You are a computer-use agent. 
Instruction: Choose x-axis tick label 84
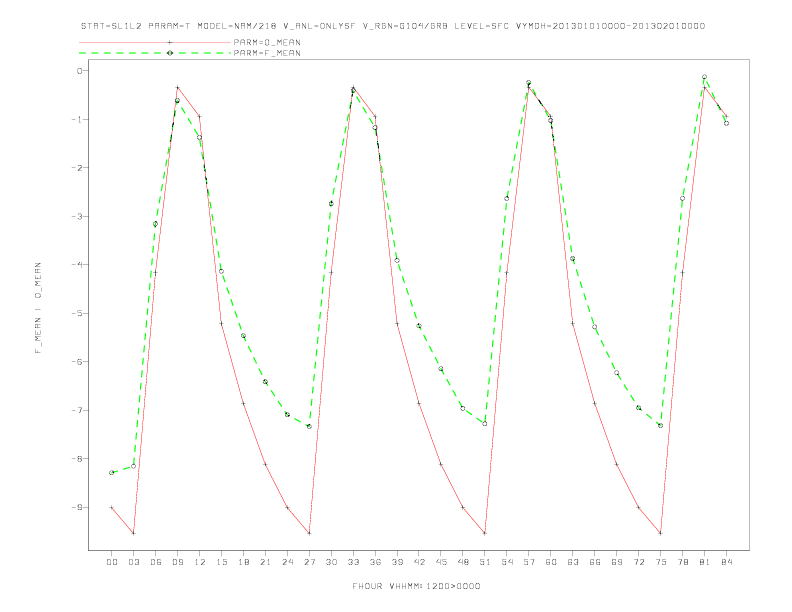point(726,562)
